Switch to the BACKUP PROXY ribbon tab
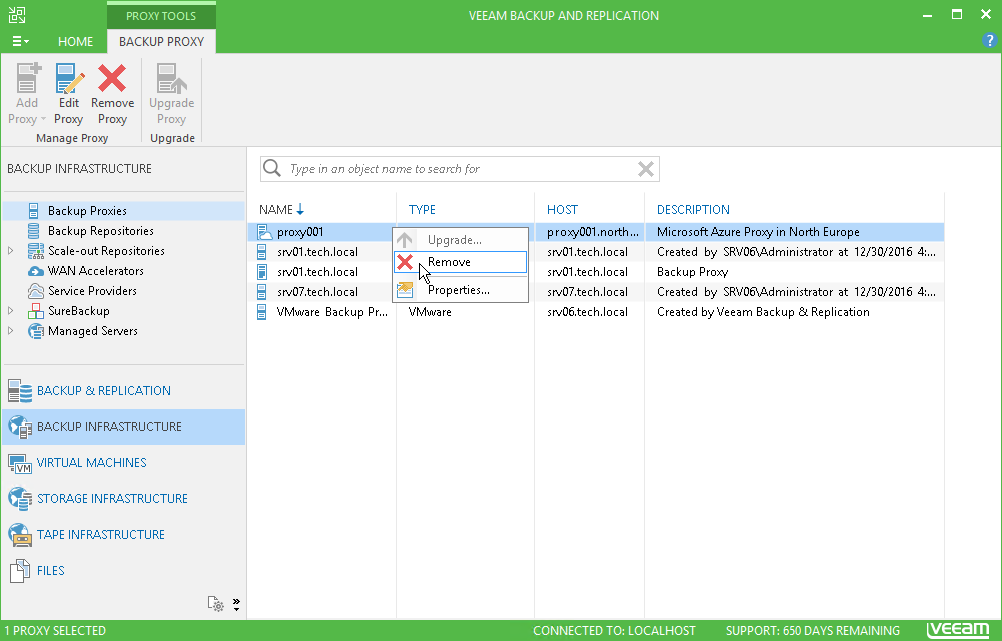1002x641 pixels. point(161,42)
